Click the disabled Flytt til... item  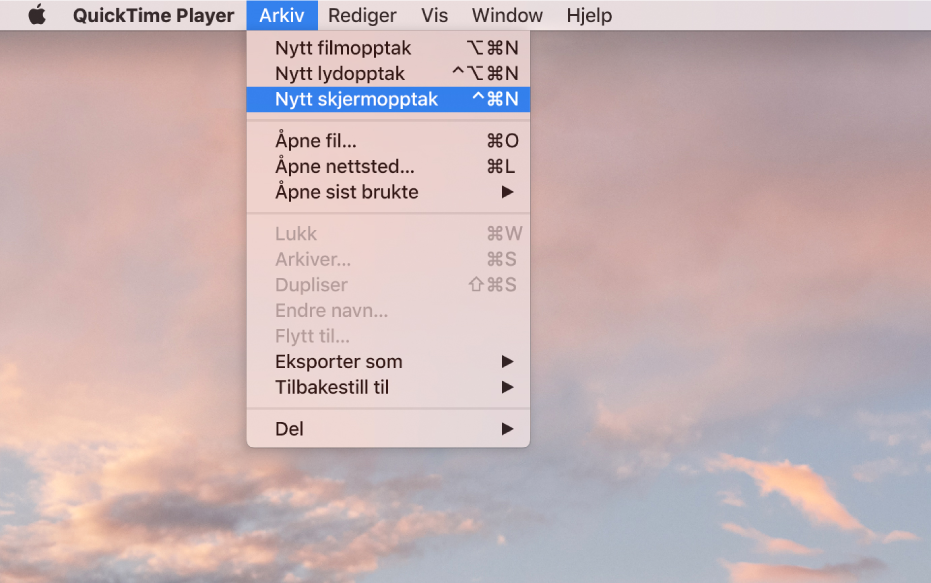click(x=388, y=336)
